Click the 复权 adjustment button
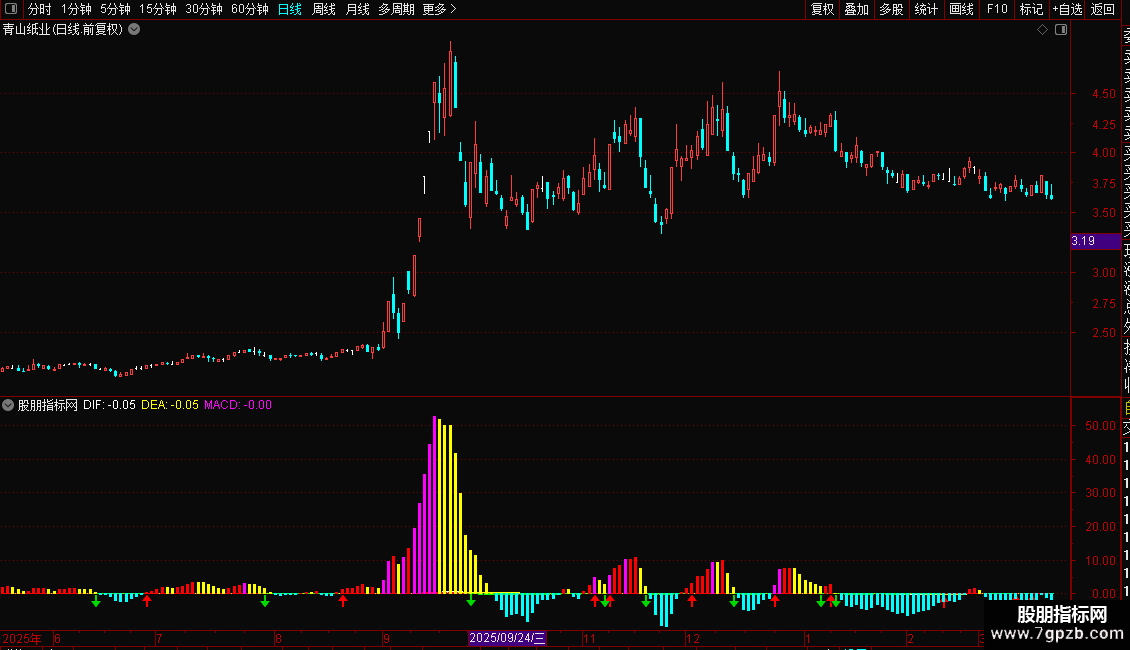Viewport: 1130px width, 650px height. click(822, 9)
